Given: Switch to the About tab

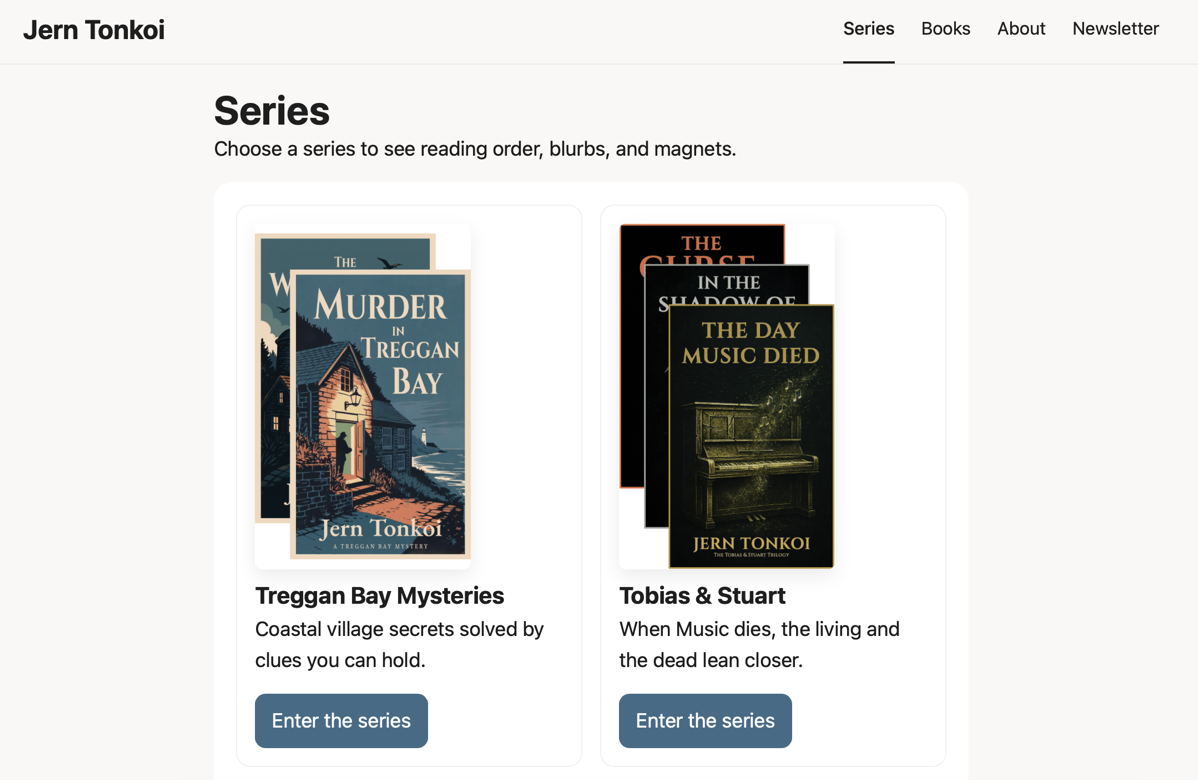Looking at the screenshot, I should [x=1021, y=29].
